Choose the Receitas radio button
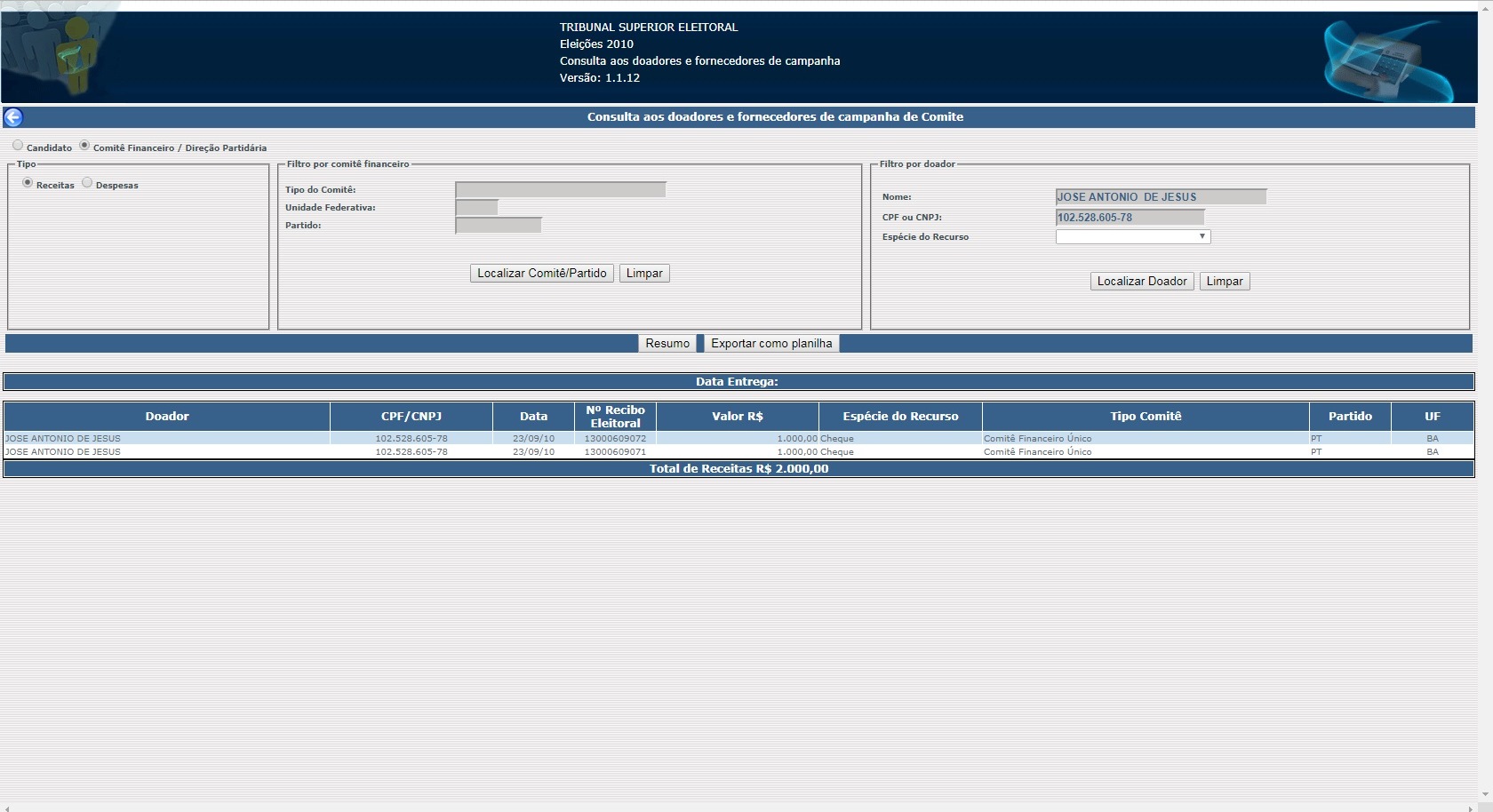Screen dimensions: 1493x812 click(28, 183)
